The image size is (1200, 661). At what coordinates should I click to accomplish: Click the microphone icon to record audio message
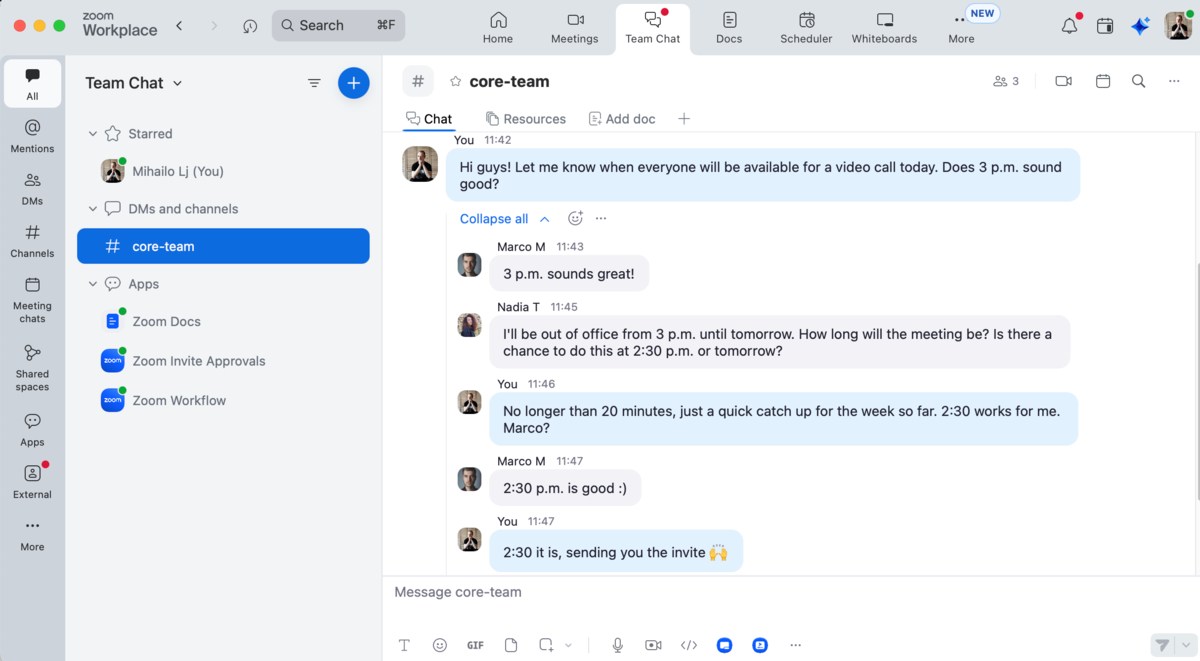coord(617,645)
